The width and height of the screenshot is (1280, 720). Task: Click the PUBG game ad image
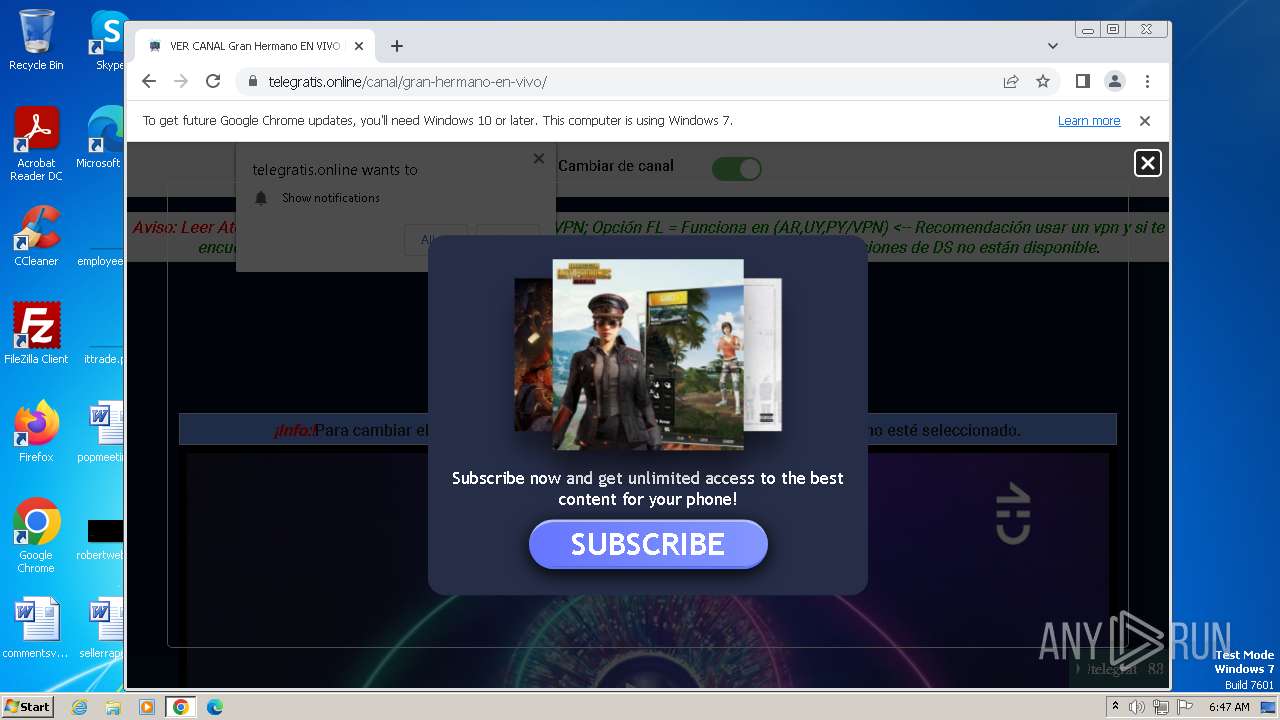648,355
